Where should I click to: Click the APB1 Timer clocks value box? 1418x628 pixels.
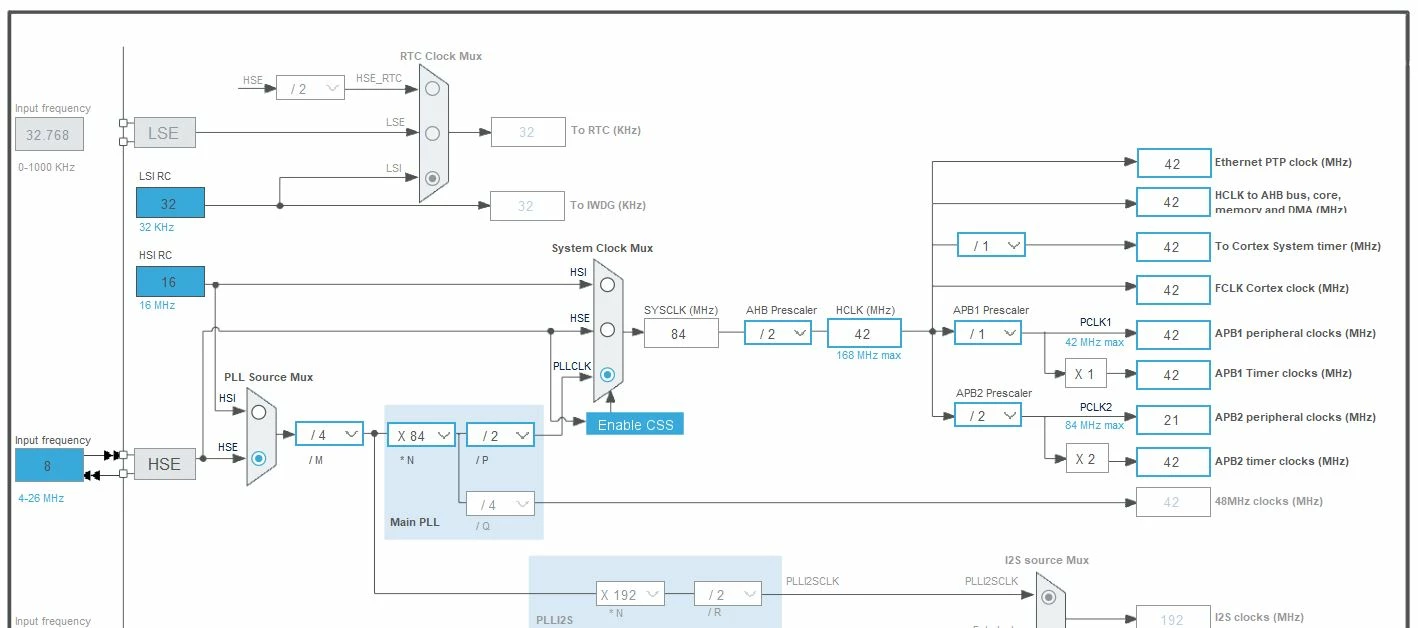click(x=1173, y=375)
